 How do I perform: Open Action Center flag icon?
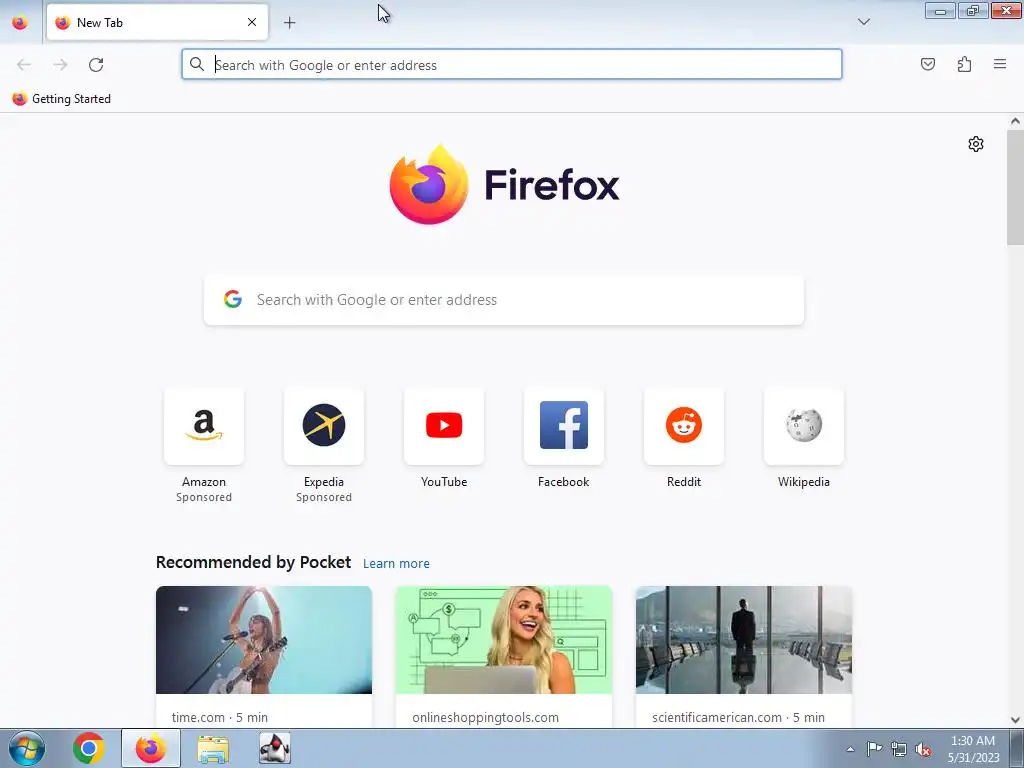point(874,749)
